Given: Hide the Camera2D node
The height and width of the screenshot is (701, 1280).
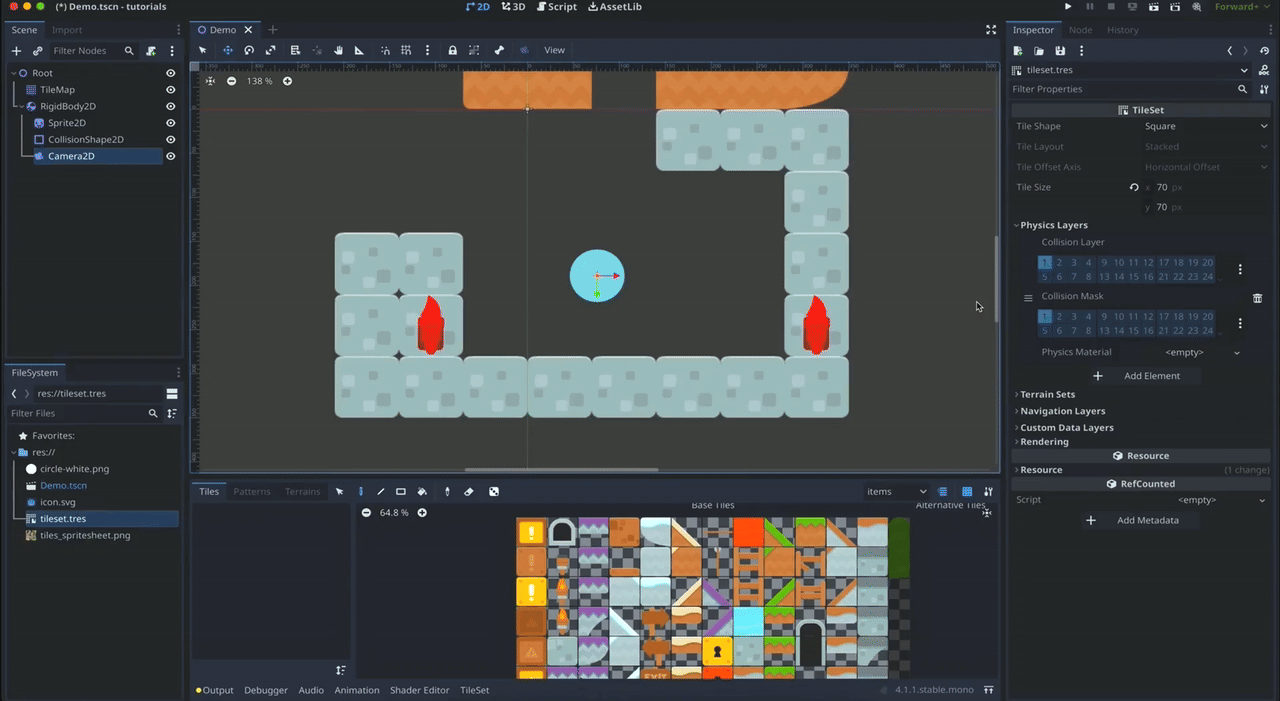Looking at the screenshot, I should [171, 156].
